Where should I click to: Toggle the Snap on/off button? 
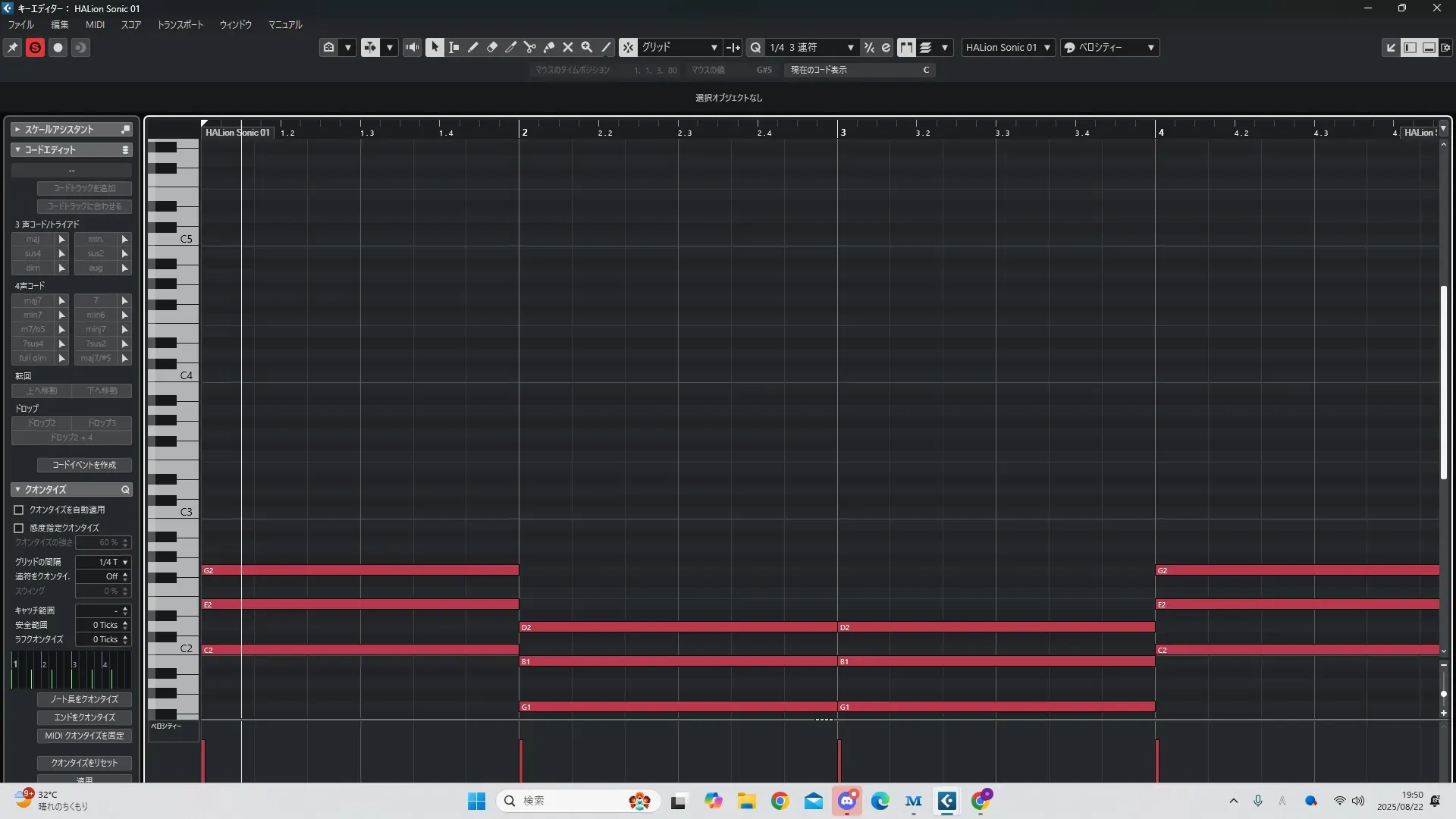[x=628, y=47]
